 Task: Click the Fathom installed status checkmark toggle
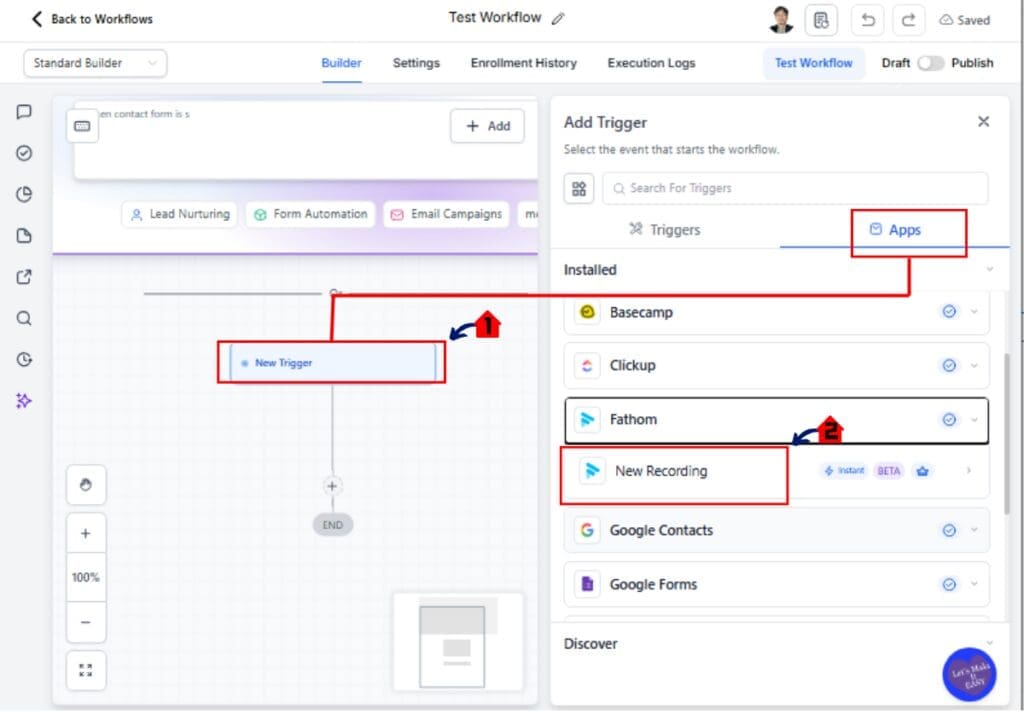[949, 420]
